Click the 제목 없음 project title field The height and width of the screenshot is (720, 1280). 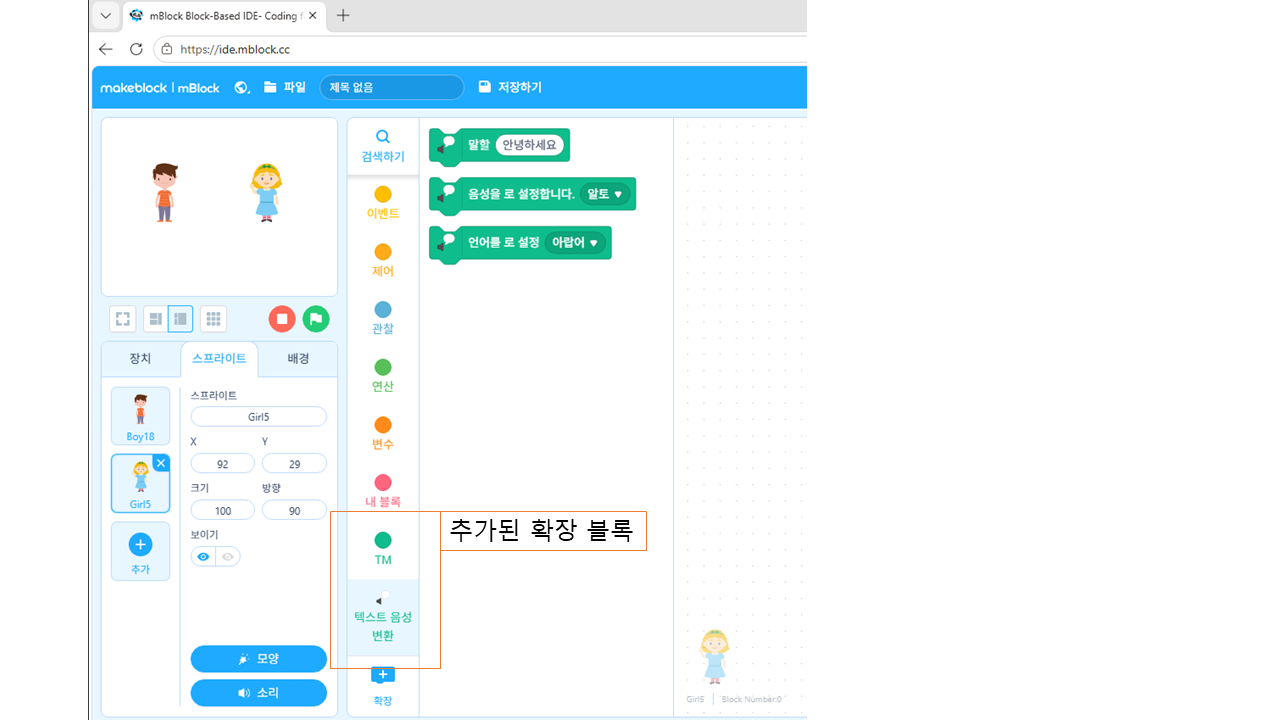tap(392, 88)
